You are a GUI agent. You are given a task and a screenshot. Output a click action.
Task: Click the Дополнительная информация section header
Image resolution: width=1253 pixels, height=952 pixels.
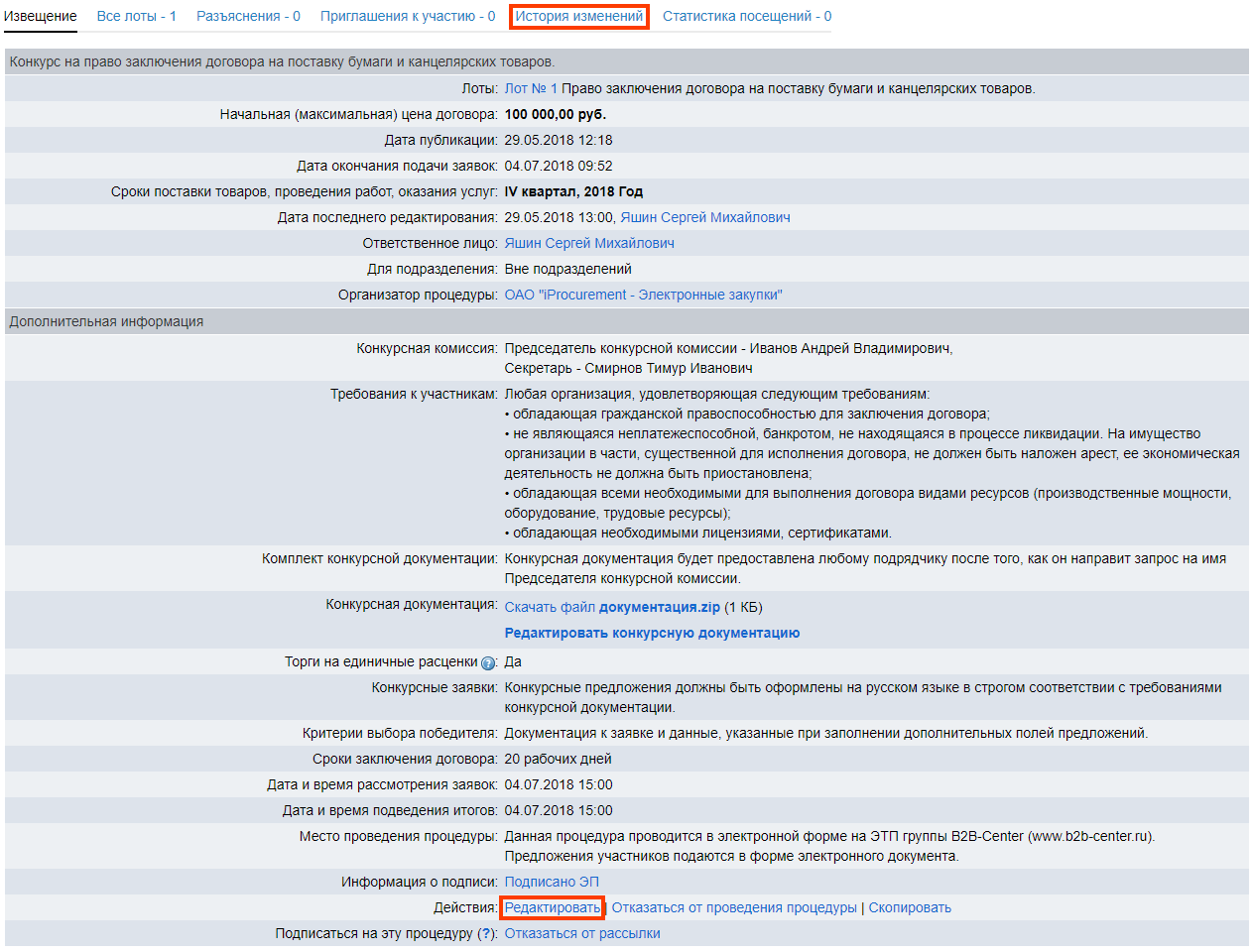pyautogui.click(x=106, y=321)
